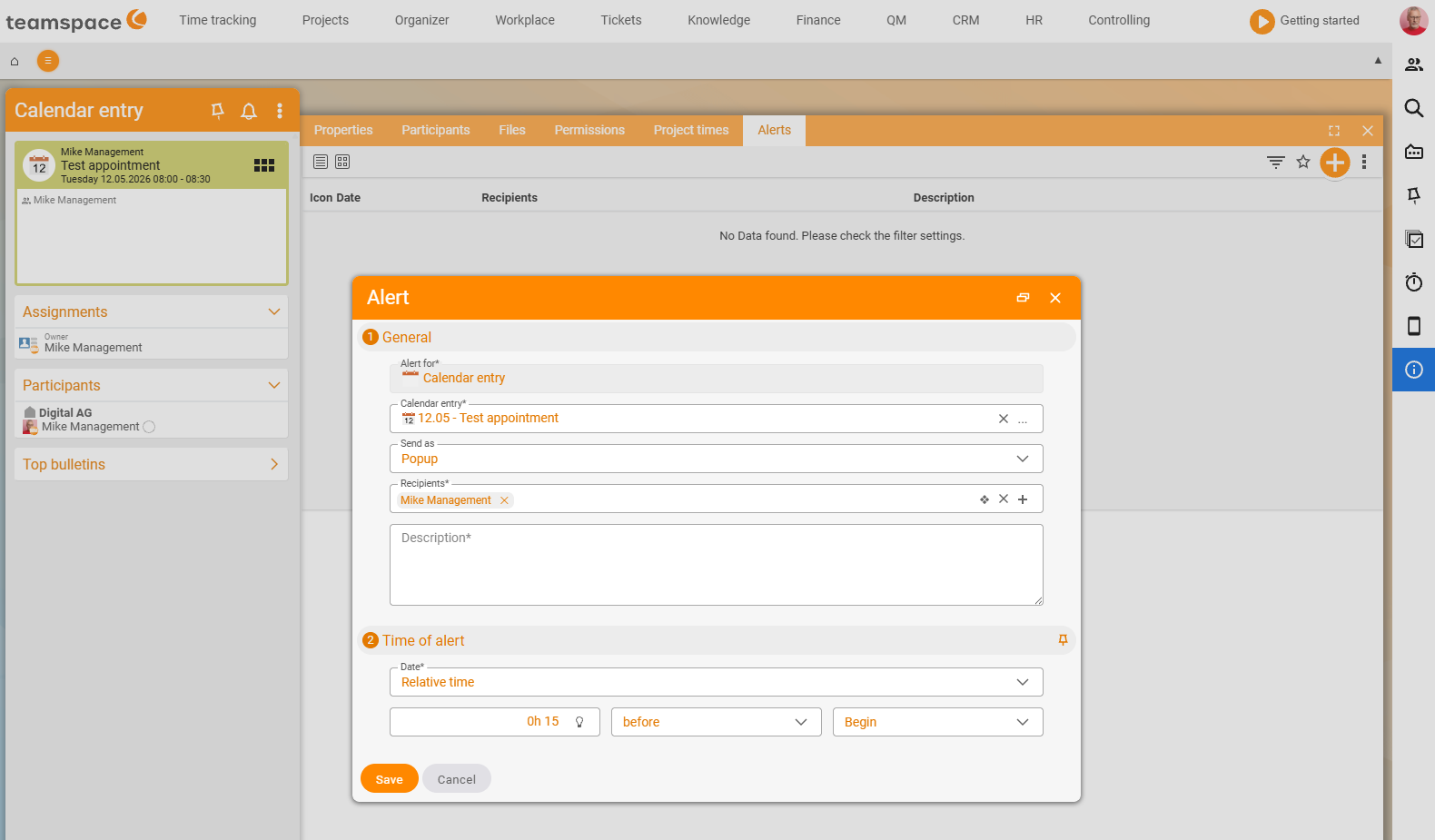
Task: Open the Finance menu
Action: 818,20
